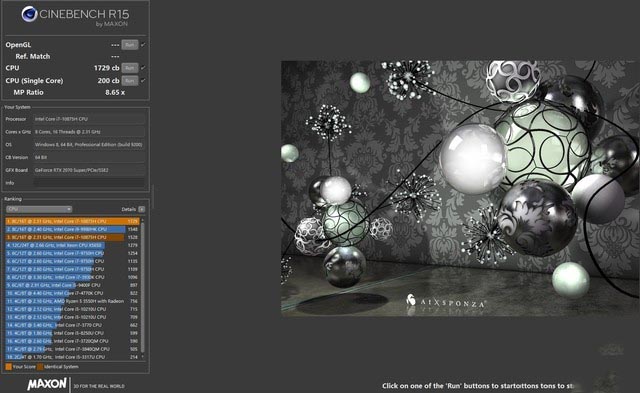The height and width of the screenshot is (393, 640).
Task: Click the Cores x GHz field value
Action: pyautogui.click(x=89, y=132)
